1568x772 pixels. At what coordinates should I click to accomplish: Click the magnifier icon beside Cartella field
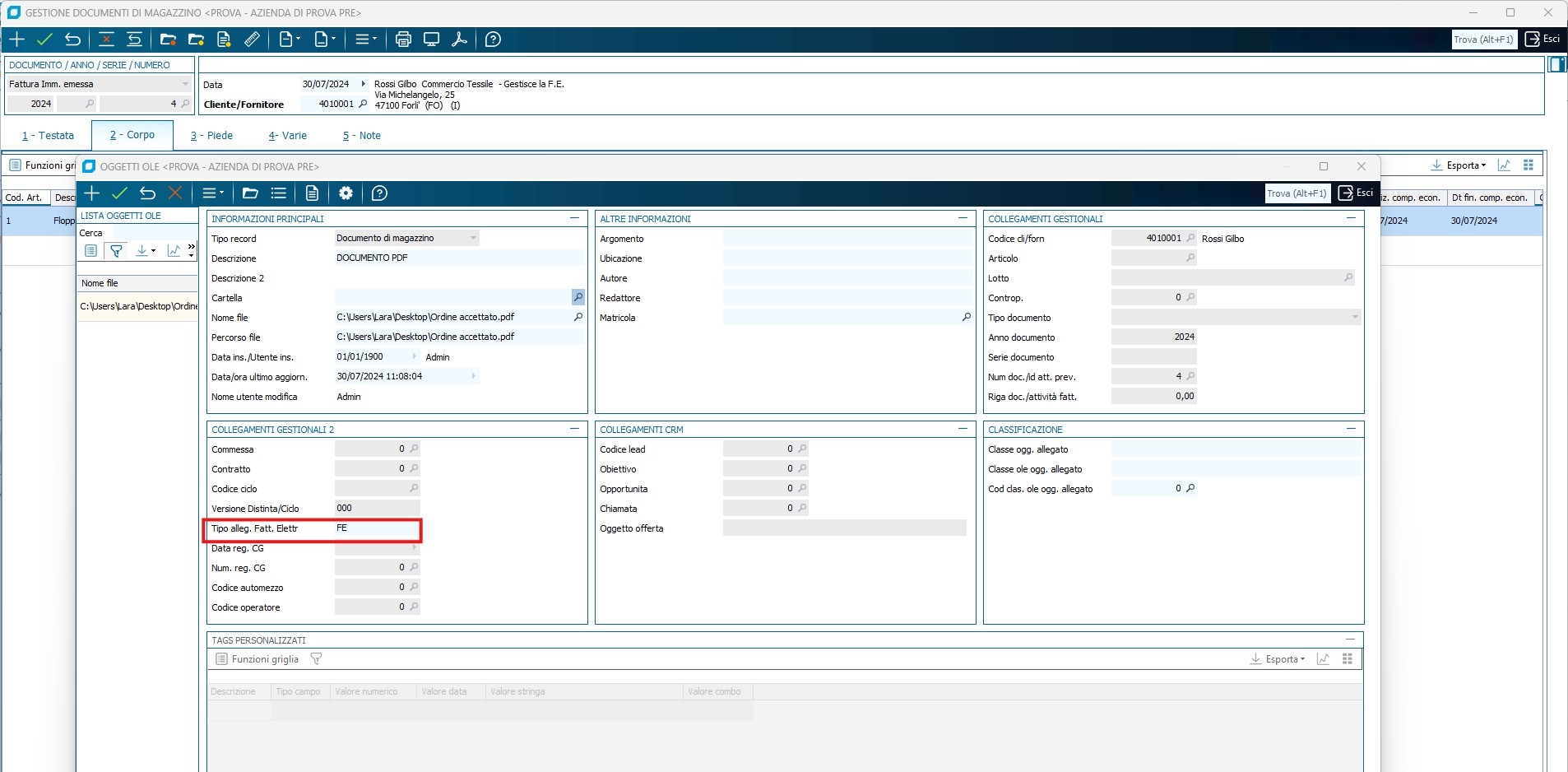click(578, 297)
